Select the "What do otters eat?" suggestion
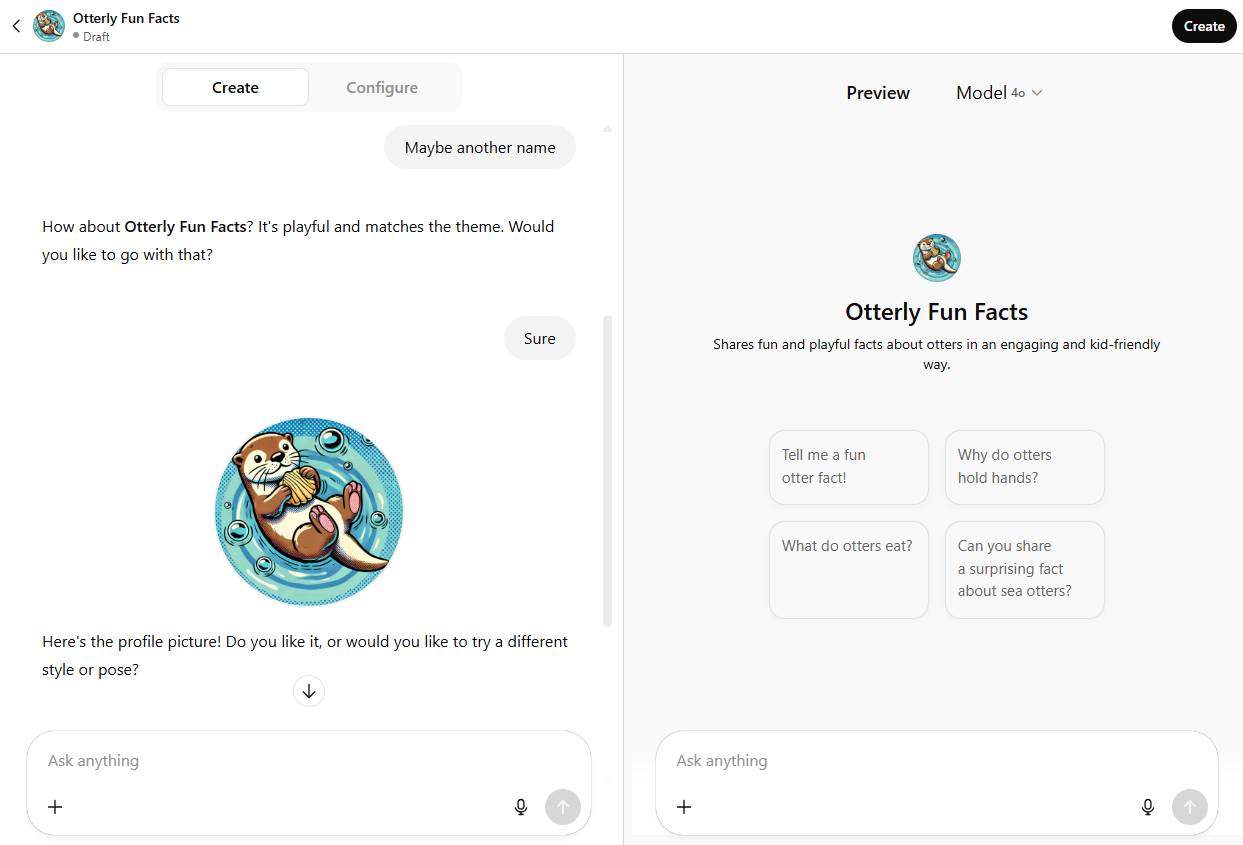This screenshot has height=845, width=1243. pos(848,569)
